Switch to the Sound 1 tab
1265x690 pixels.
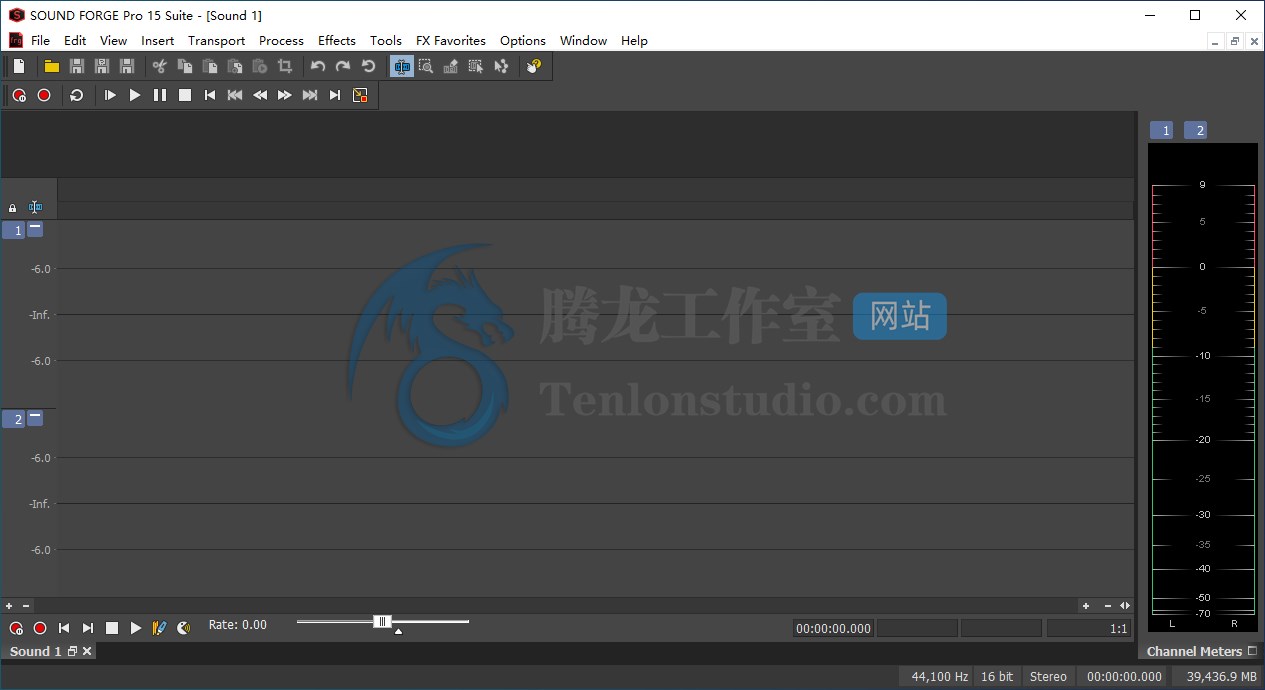point(36,651)
